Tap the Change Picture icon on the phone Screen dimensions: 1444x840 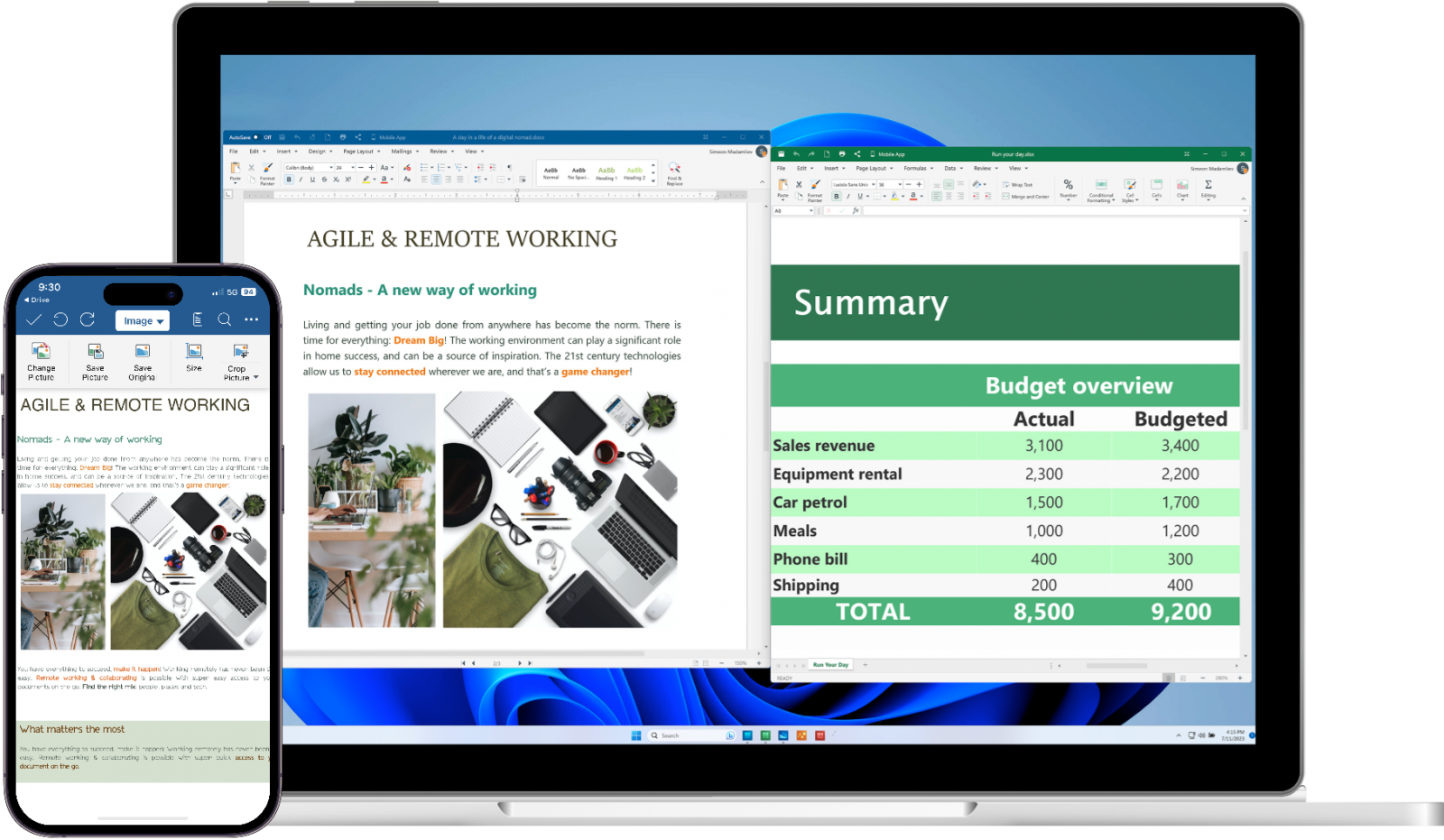[41, 359]
